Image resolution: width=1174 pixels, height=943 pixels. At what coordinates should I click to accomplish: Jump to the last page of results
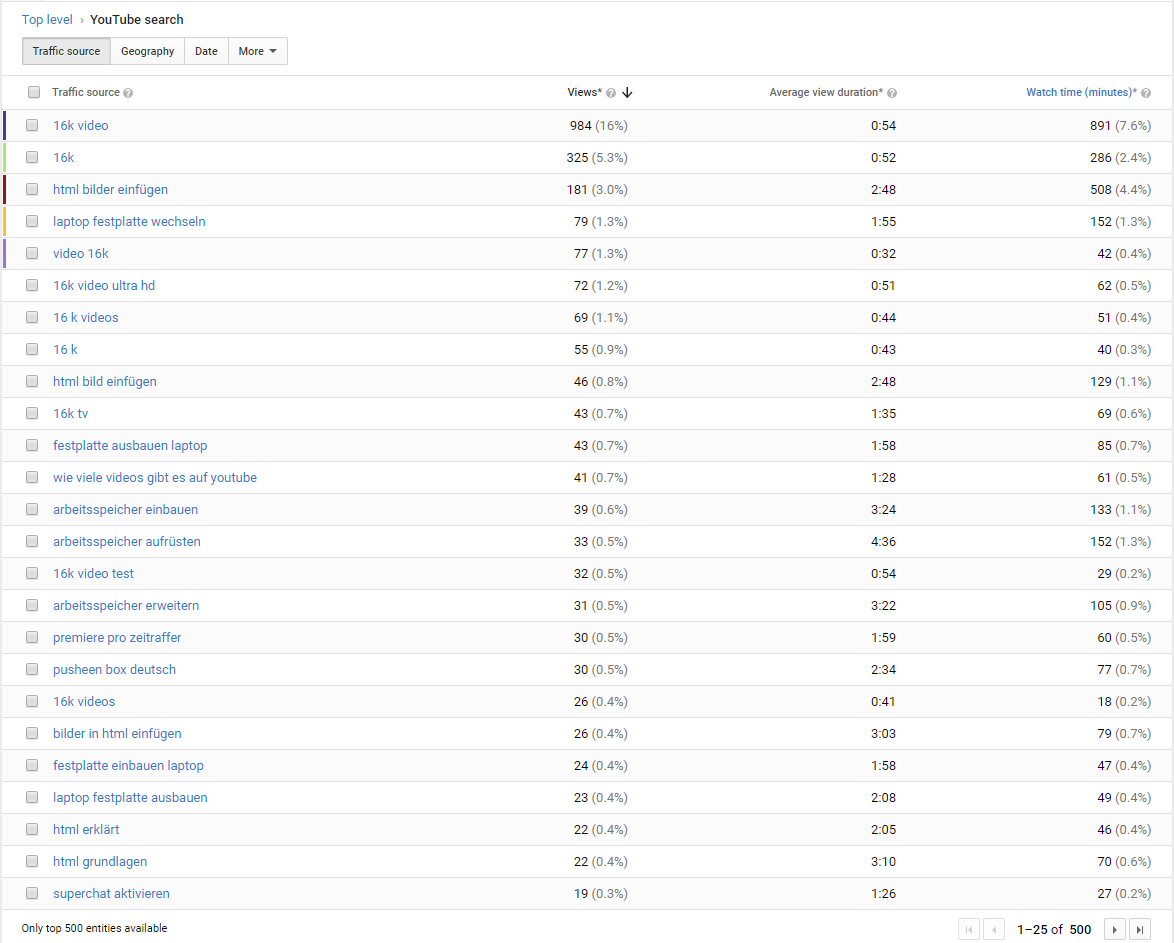coord(1140,929)
